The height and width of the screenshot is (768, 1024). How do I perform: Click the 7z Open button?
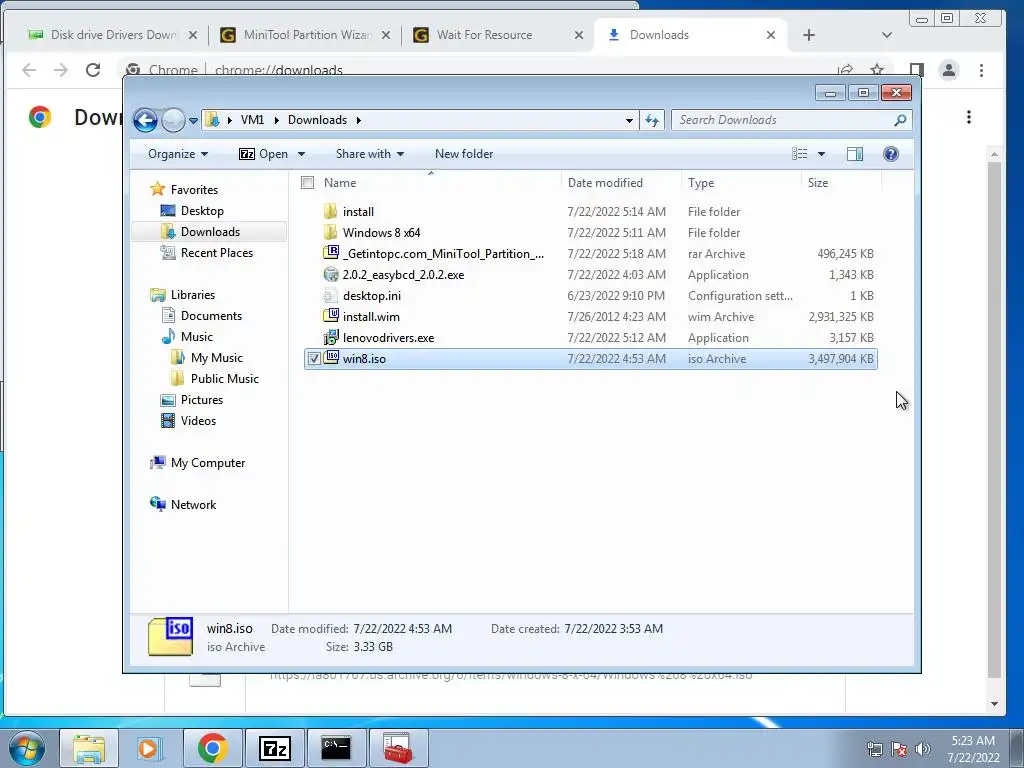tap(263, 154)
